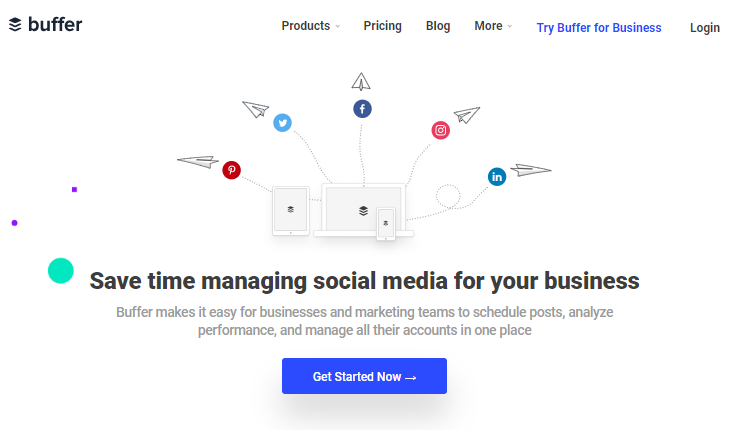Image resolution: width=731 pixels, height=430 pixels.
Task: Open the Pricing page
Action: pos(383,26)
